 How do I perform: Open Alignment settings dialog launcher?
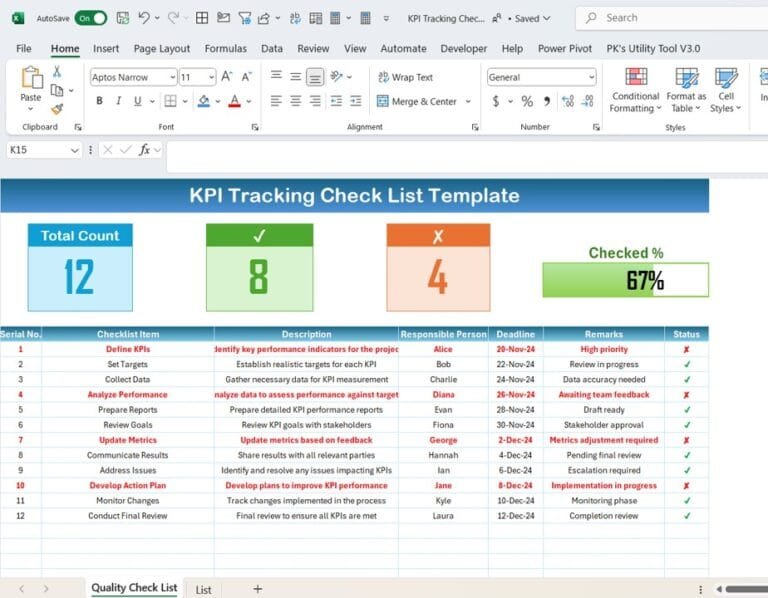click(x=475, y=127)
